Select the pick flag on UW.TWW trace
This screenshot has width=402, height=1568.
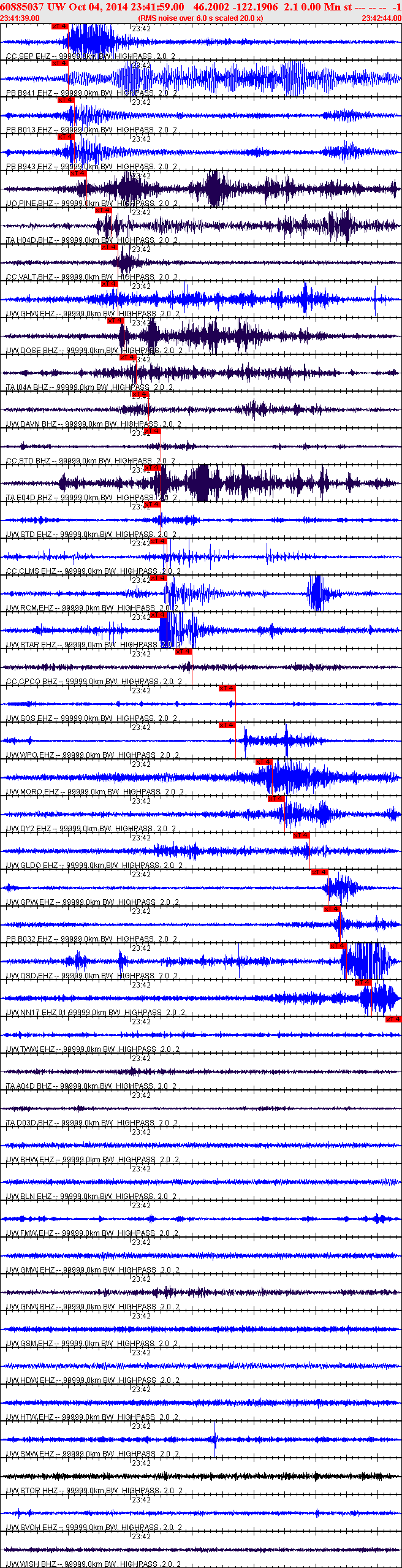coord(393,1019)
